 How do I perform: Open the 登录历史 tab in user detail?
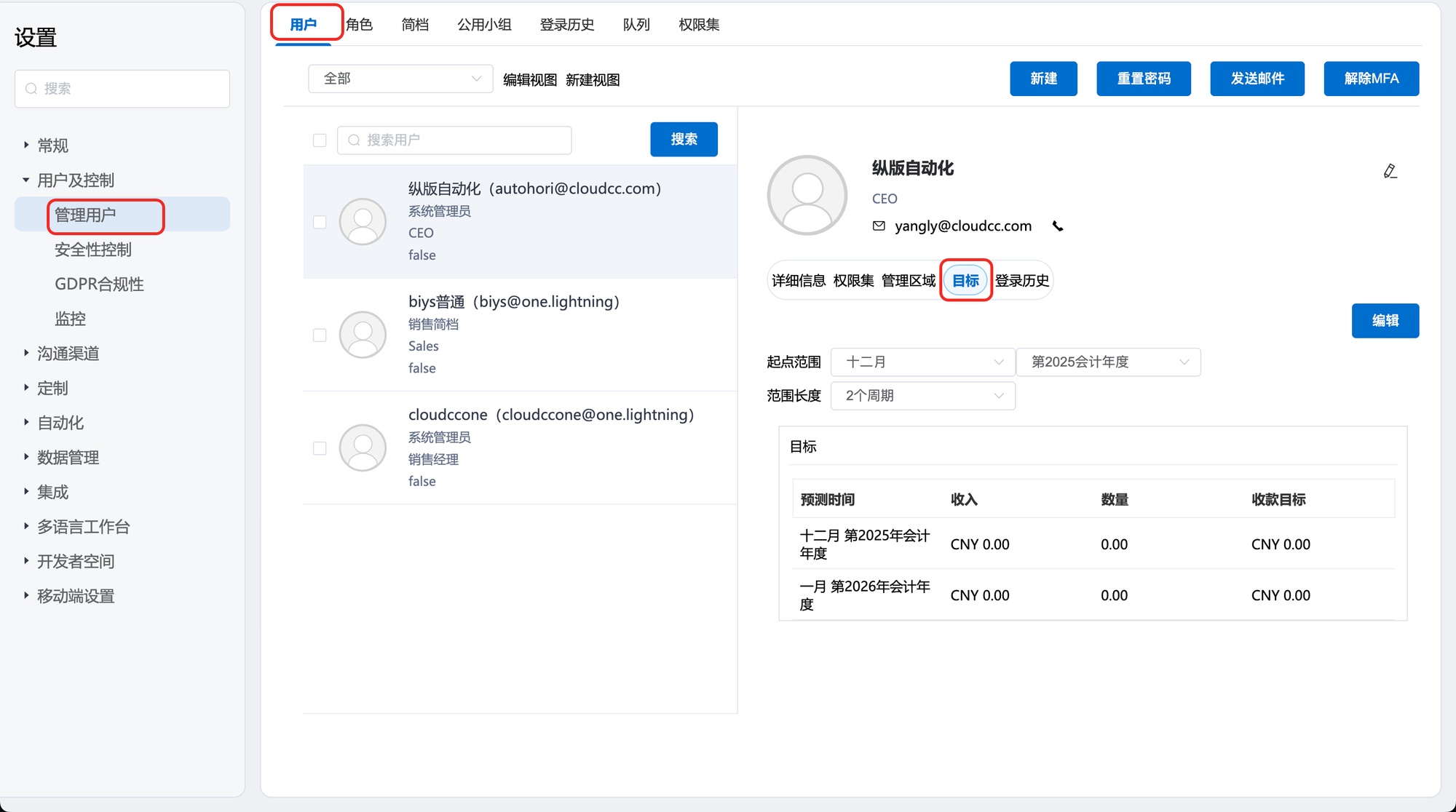coord(1021,280)
